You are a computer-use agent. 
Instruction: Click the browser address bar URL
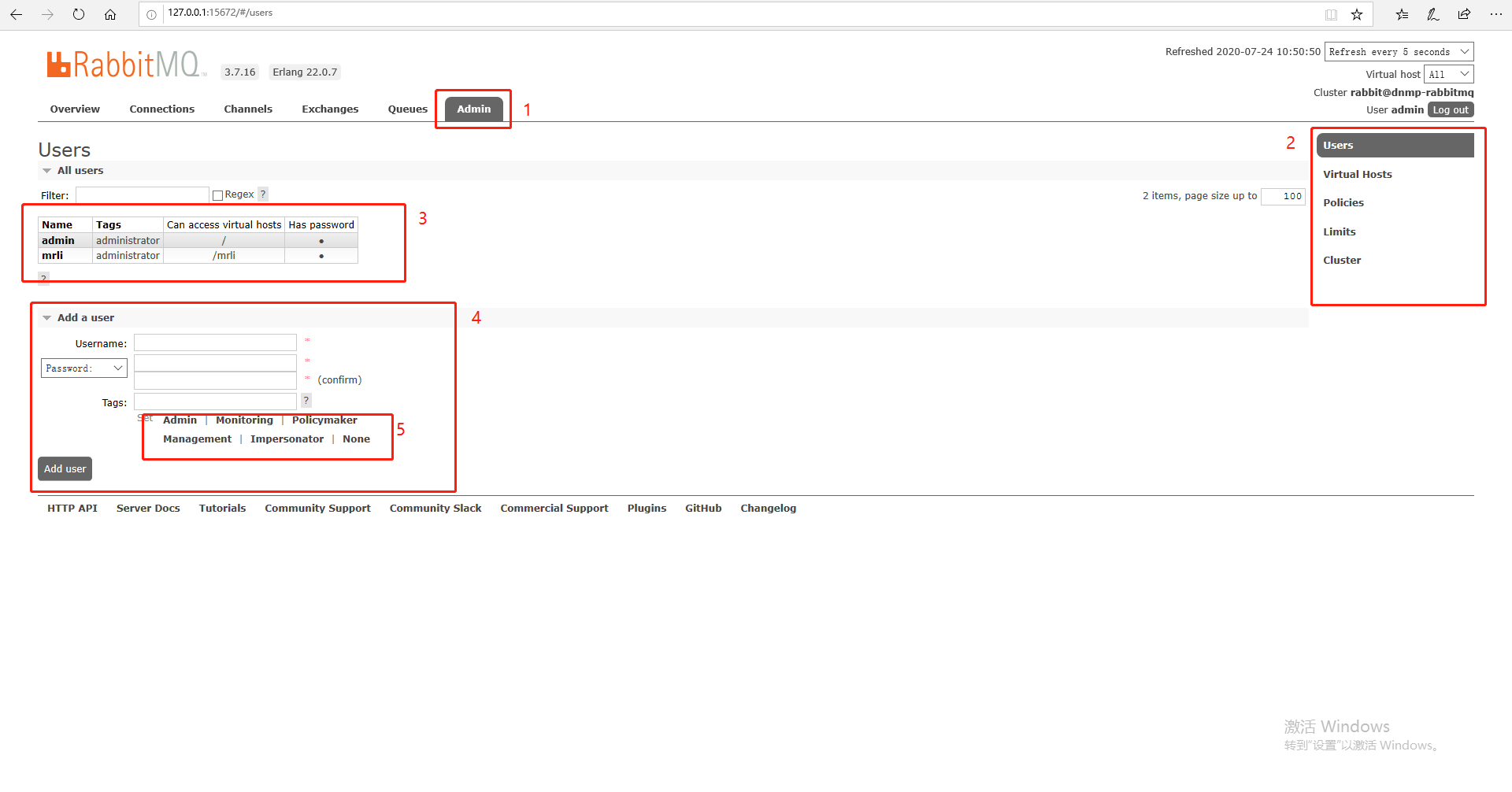tap(220, 13)
